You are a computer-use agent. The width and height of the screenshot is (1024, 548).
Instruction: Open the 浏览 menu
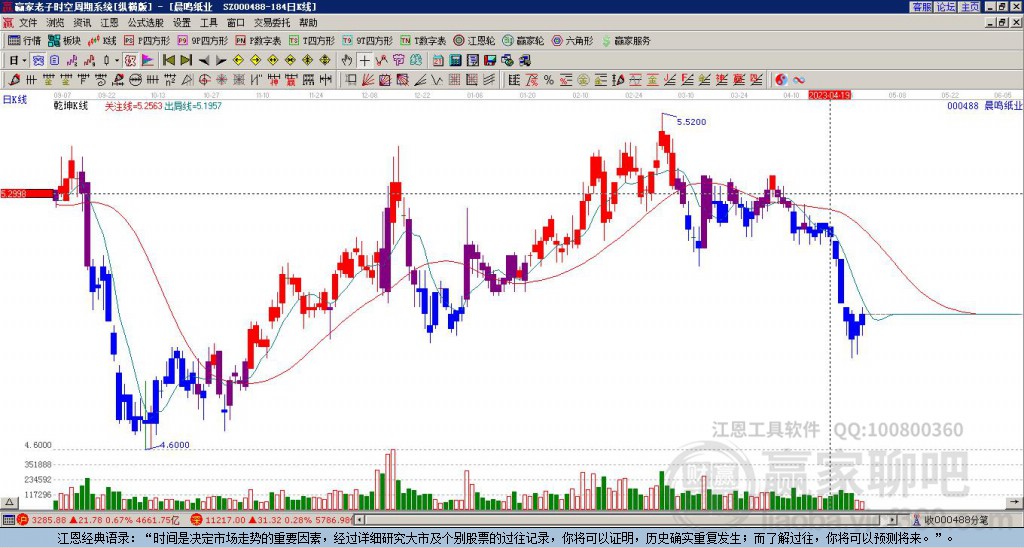(x=56, y=23)
